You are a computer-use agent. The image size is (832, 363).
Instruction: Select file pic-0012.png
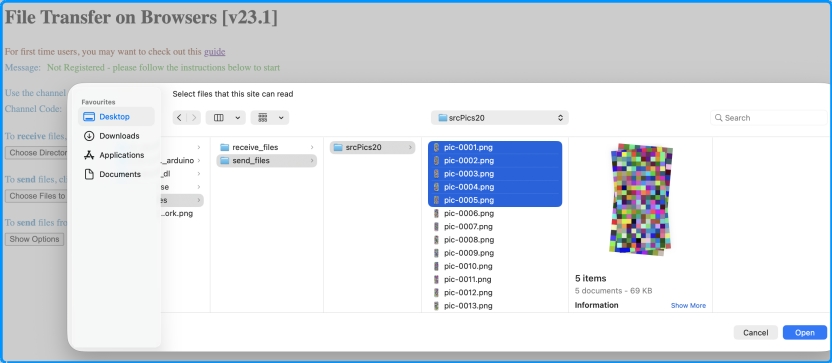[495, 292]
